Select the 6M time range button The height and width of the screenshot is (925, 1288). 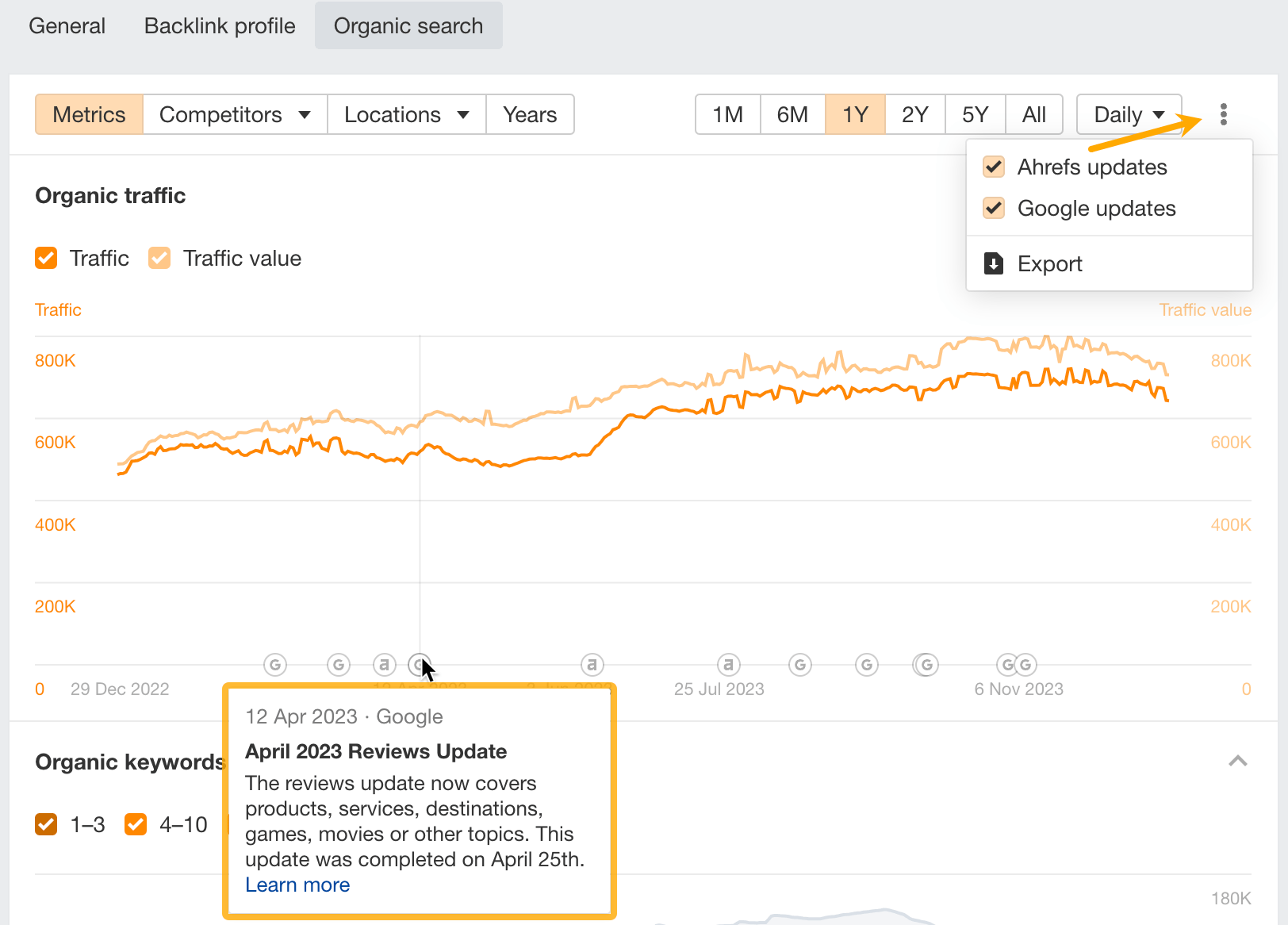point(792,114)
